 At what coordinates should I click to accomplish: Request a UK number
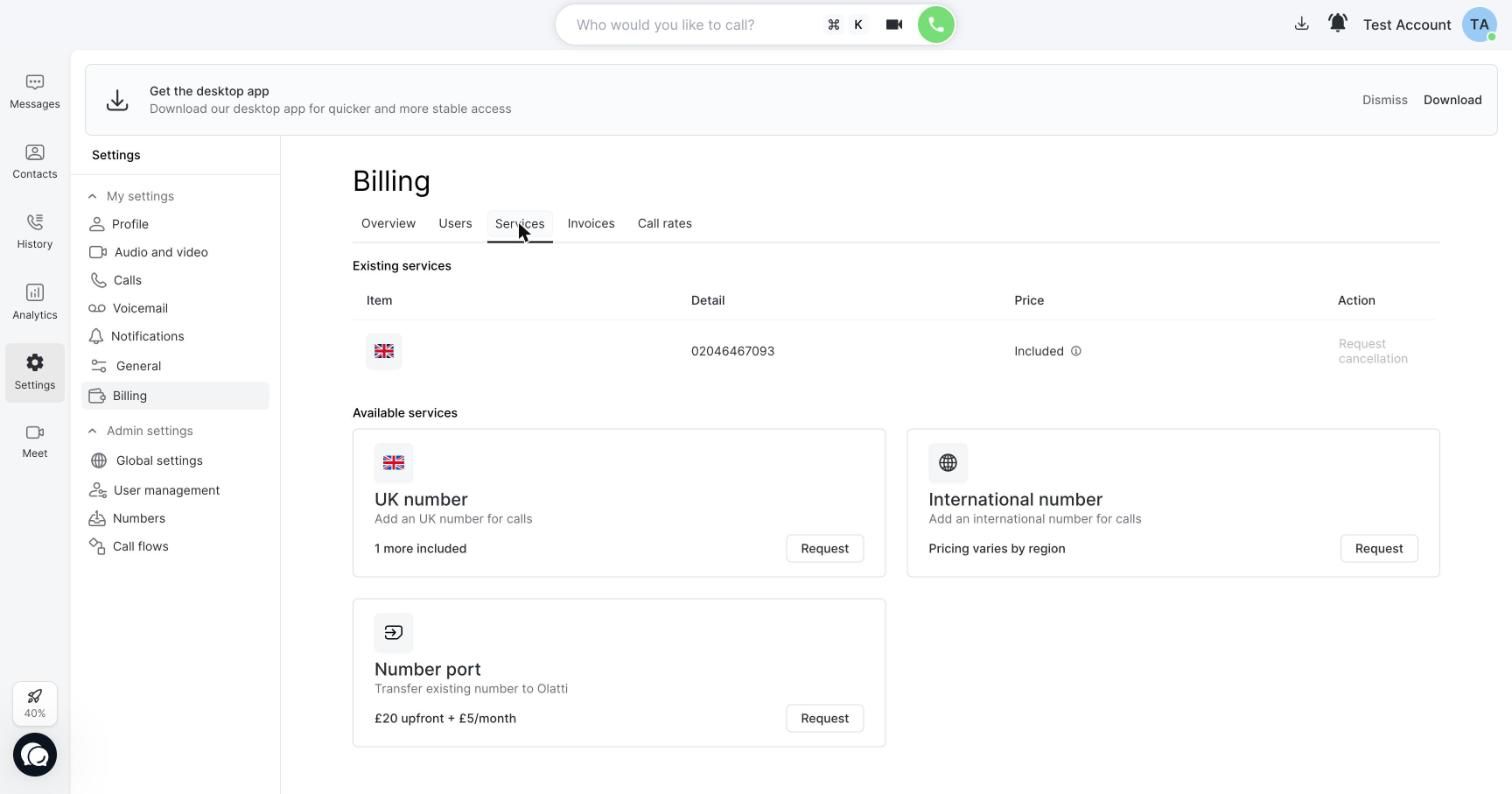(825, 549)
